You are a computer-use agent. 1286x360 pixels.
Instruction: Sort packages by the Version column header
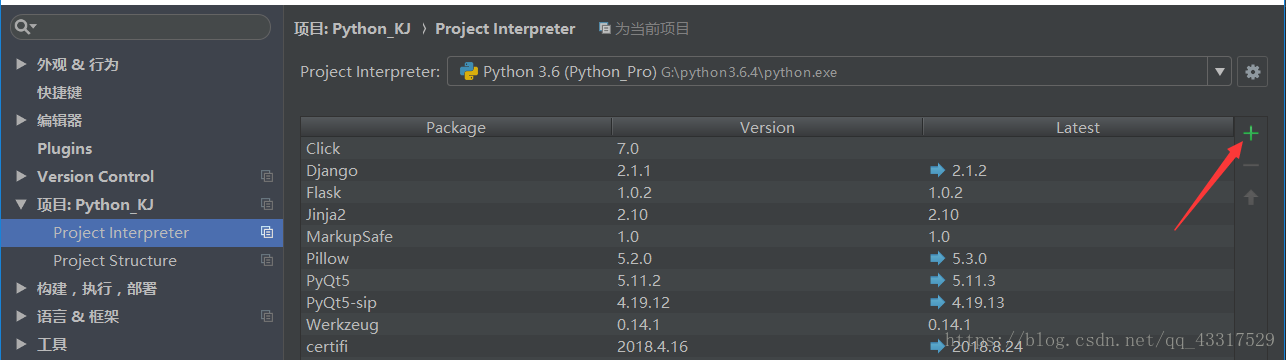[767, 127]
